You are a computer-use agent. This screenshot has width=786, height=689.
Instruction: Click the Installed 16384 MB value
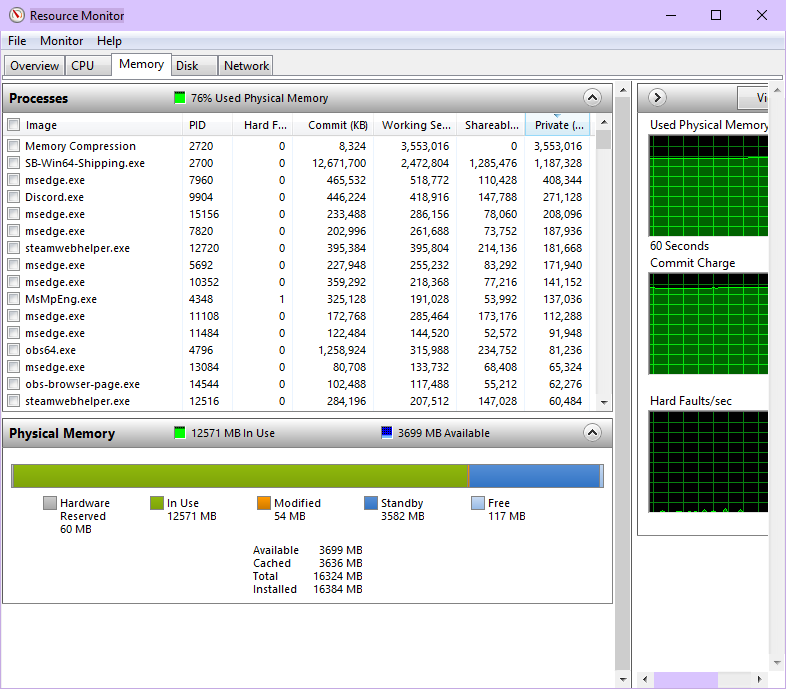[337, 589]
